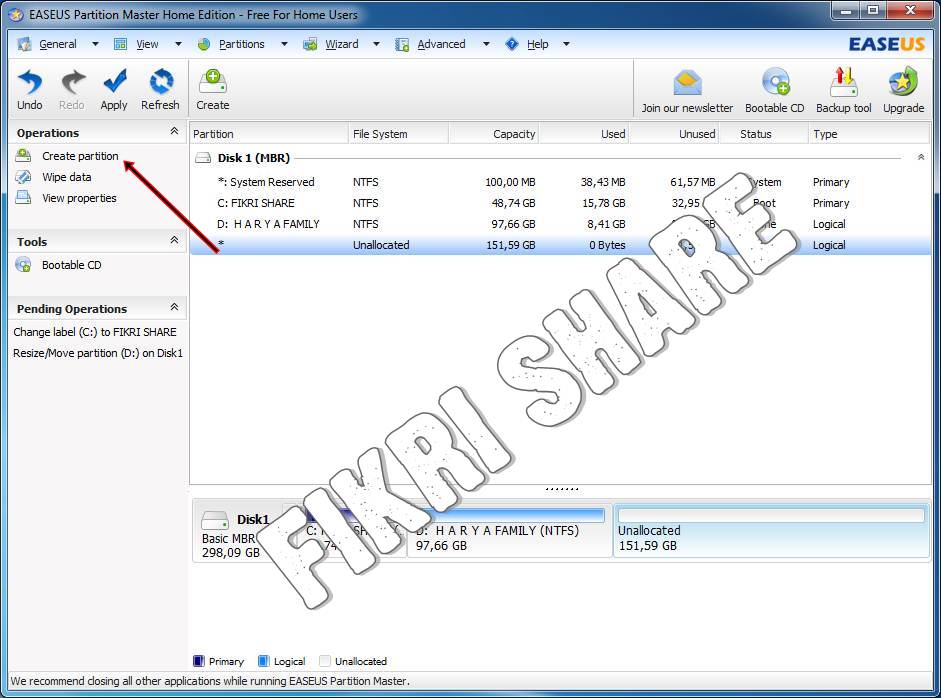Viewport: 941px width, 698px height.
Task: Apply pending operations with the checkmark icon
Action: click(114, 82)
